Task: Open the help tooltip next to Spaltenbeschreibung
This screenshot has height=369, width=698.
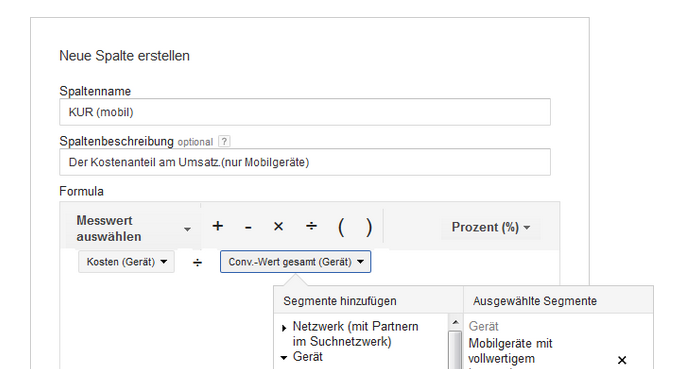Action: 224,142
